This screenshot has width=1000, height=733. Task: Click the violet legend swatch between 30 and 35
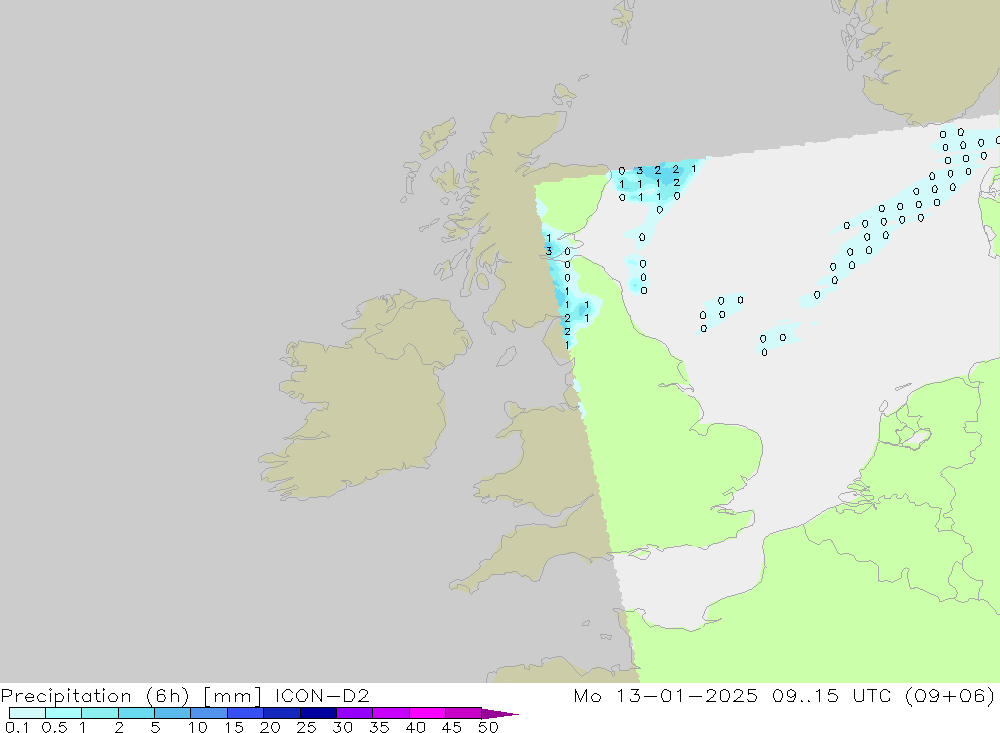(x=354, y=713)
